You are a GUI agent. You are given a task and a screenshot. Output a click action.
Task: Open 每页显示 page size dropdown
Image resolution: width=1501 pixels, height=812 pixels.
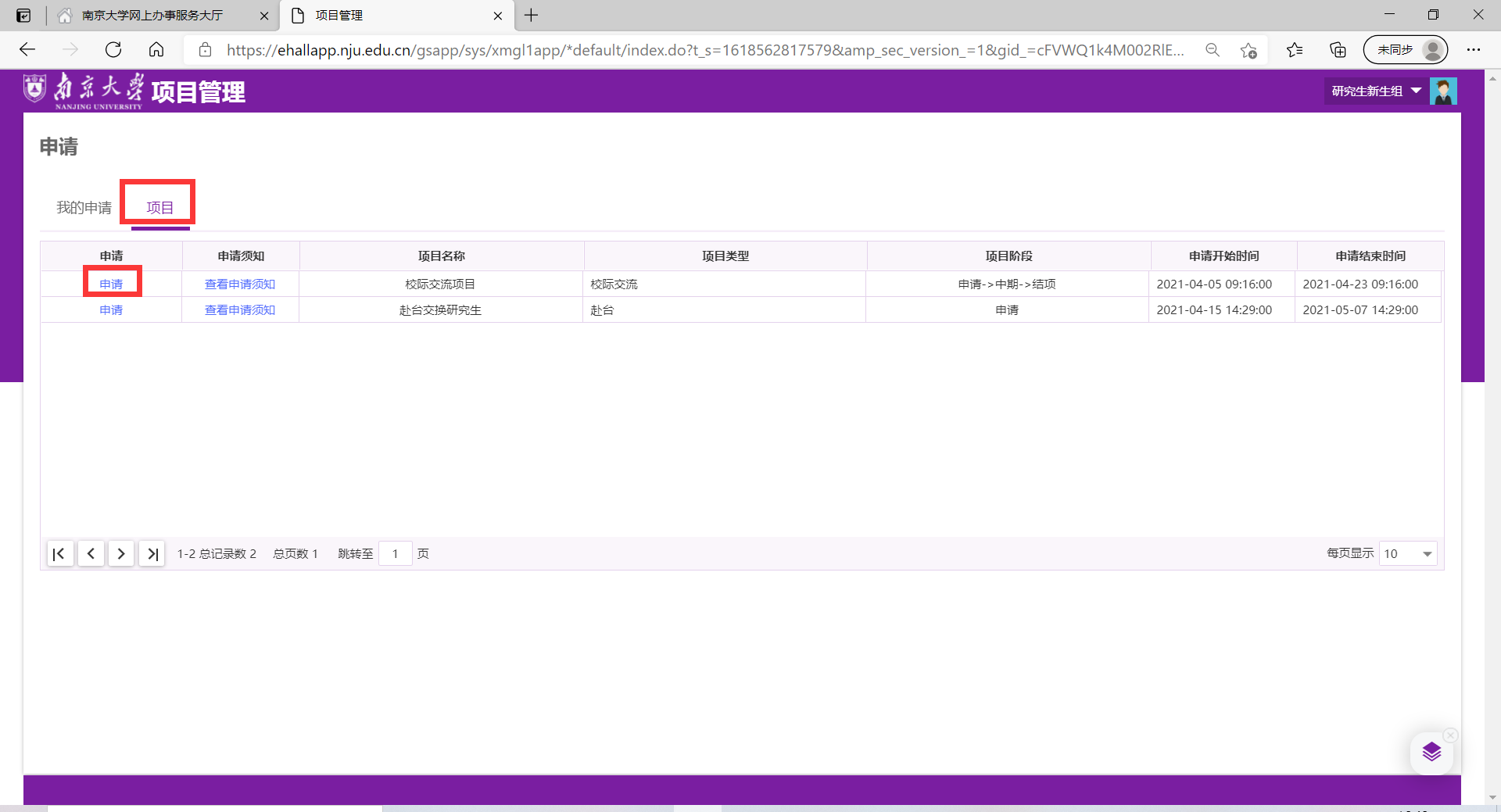(x=1408, y=553)
